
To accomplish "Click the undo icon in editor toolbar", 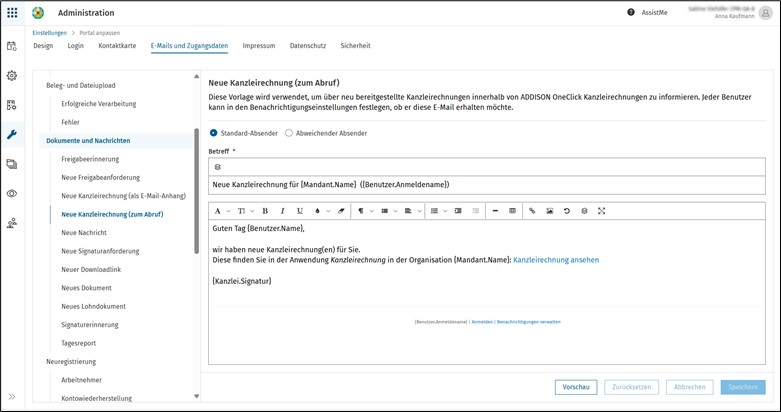I will [x=567, y=211].
